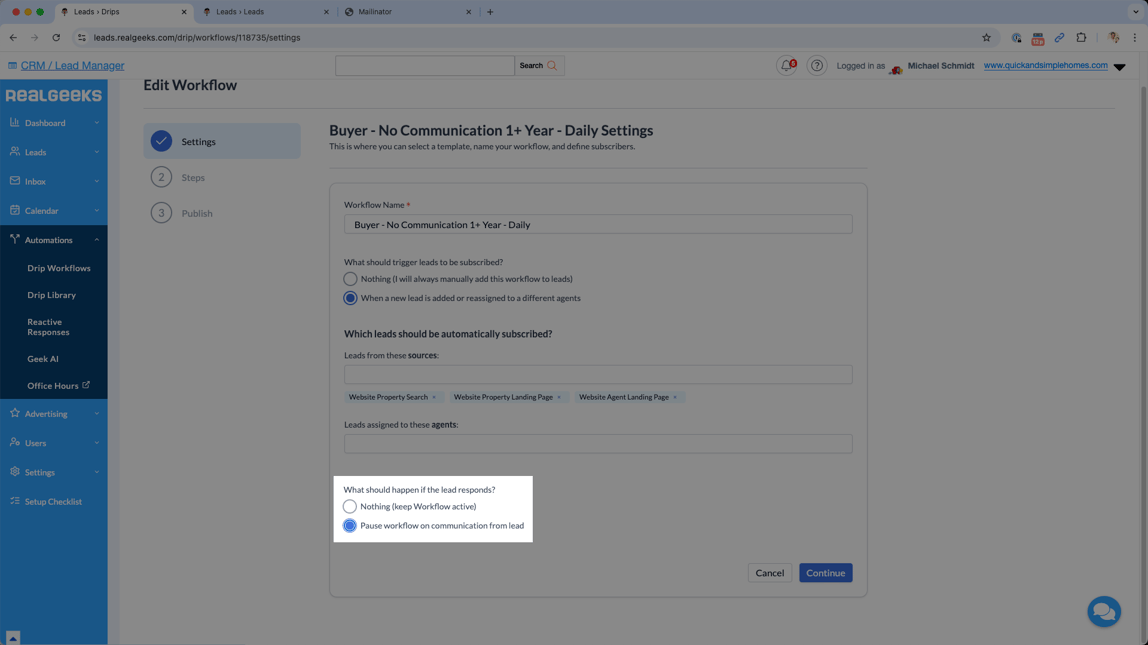The width and height of the screenshot is (1148, 645).
Task: Open the quickandsimplehomes.com link
Action: pos(1042,65)
